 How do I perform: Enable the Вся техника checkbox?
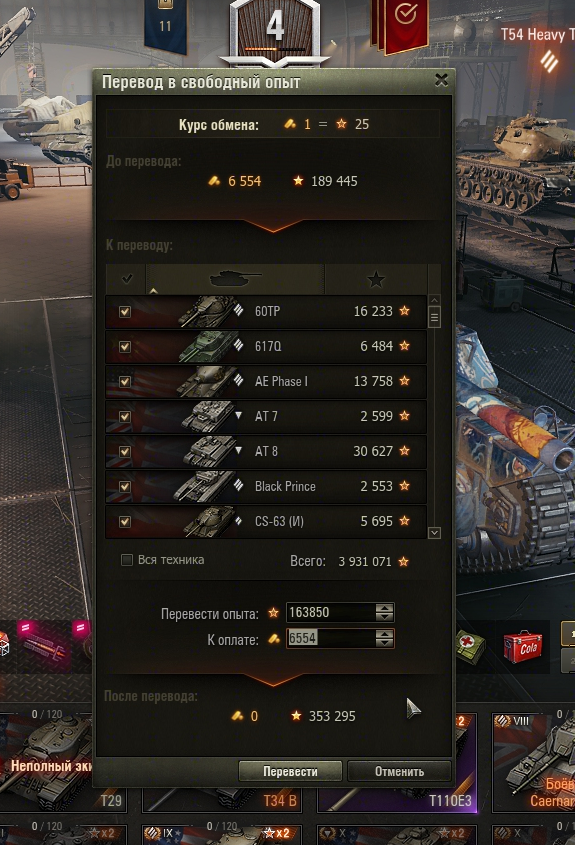pos(127,560)
